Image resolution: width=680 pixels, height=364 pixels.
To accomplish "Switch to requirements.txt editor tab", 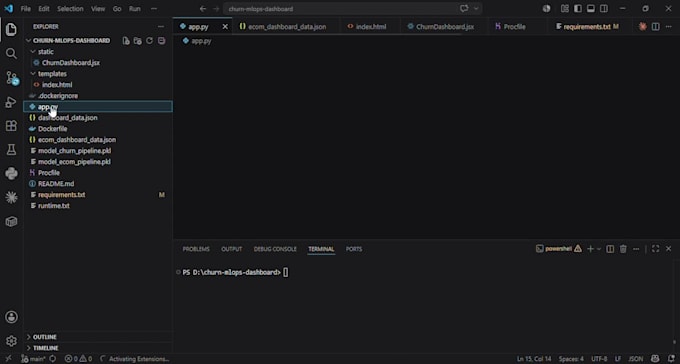I will (587, 26).
